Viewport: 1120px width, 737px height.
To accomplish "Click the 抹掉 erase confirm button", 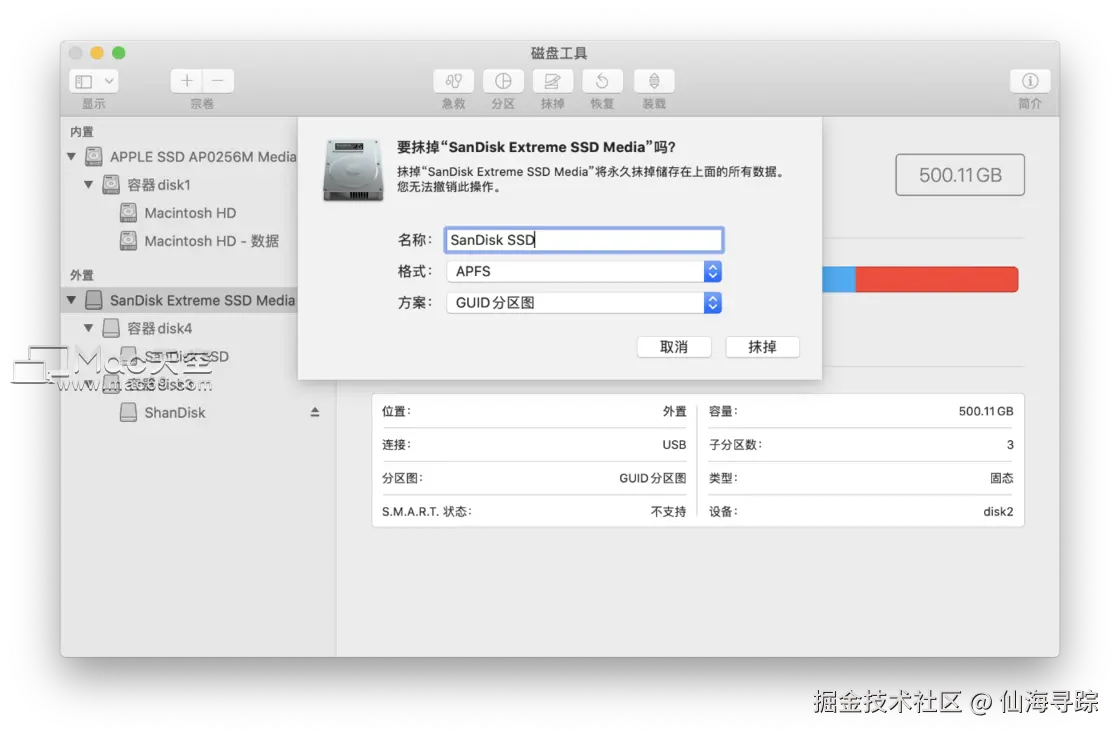I will tap(762, 347).
